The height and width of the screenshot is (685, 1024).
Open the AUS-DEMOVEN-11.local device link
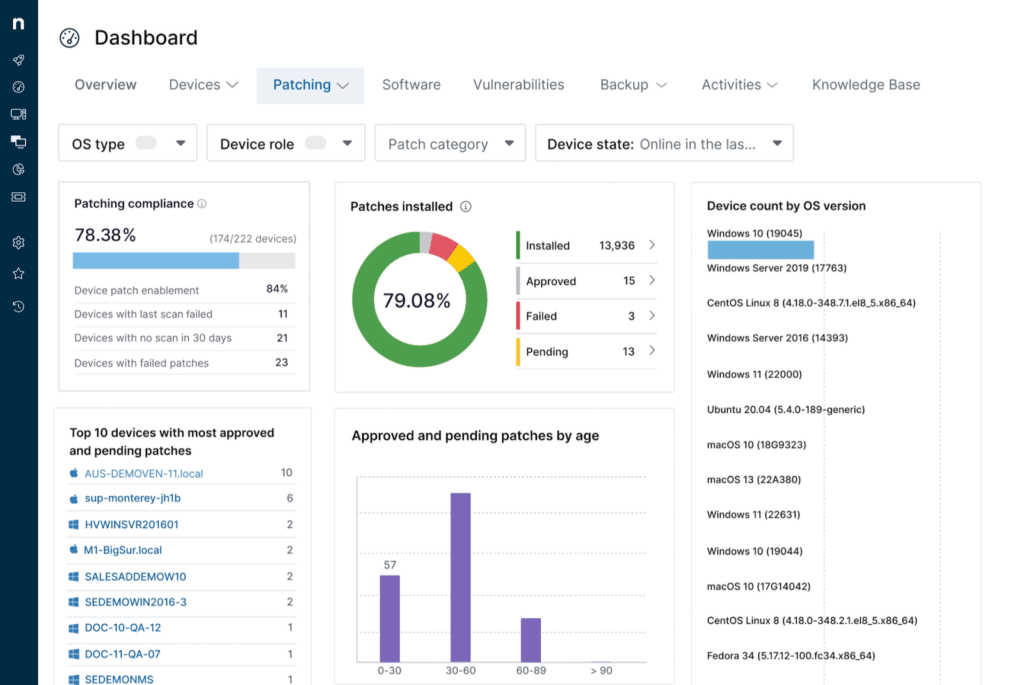(144, 473)
